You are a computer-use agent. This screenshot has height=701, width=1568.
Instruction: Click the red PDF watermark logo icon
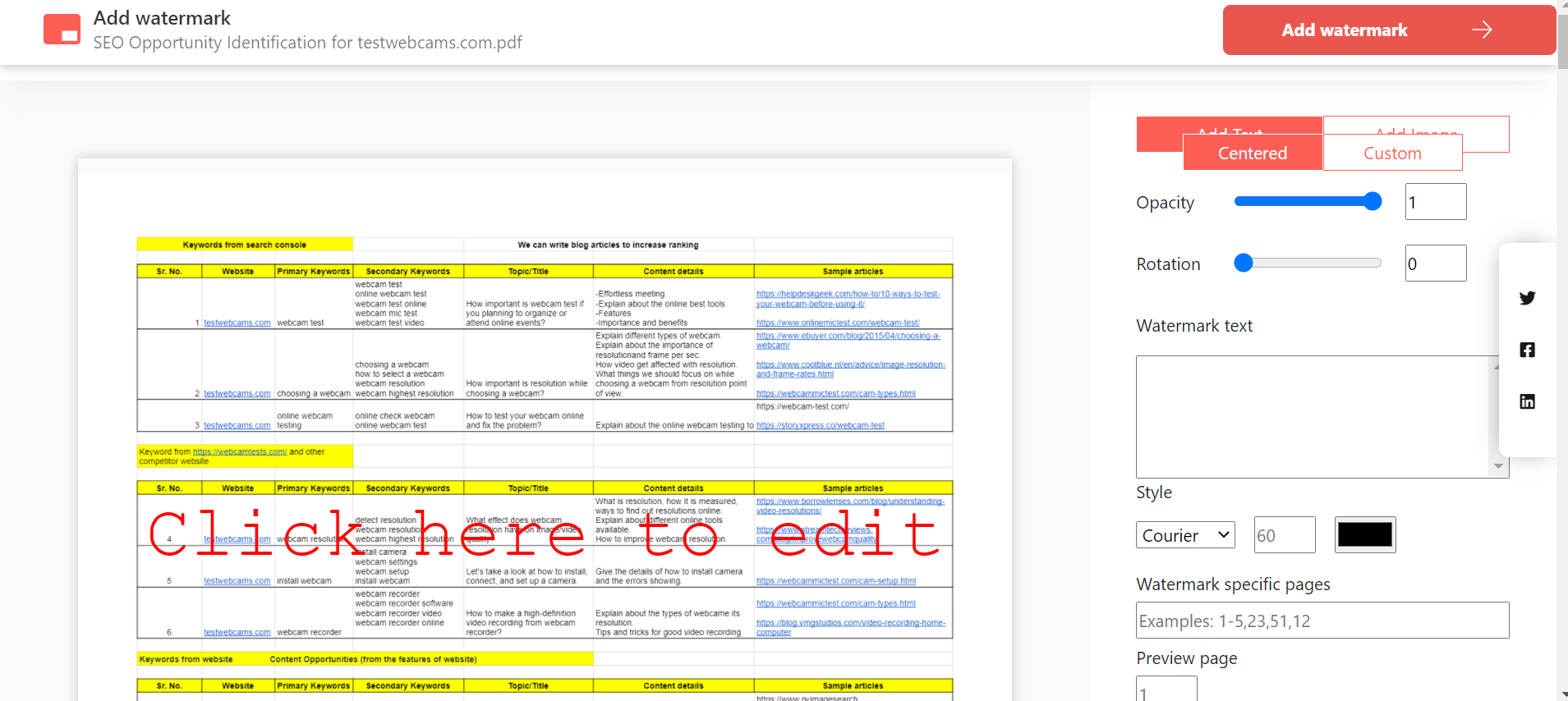pyautogui.click(x=62, y=30)
